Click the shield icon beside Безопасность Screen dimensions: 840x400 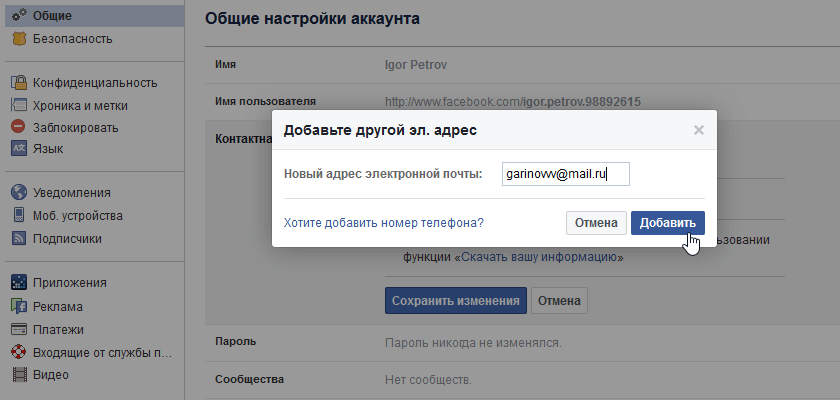coord(19,39)
